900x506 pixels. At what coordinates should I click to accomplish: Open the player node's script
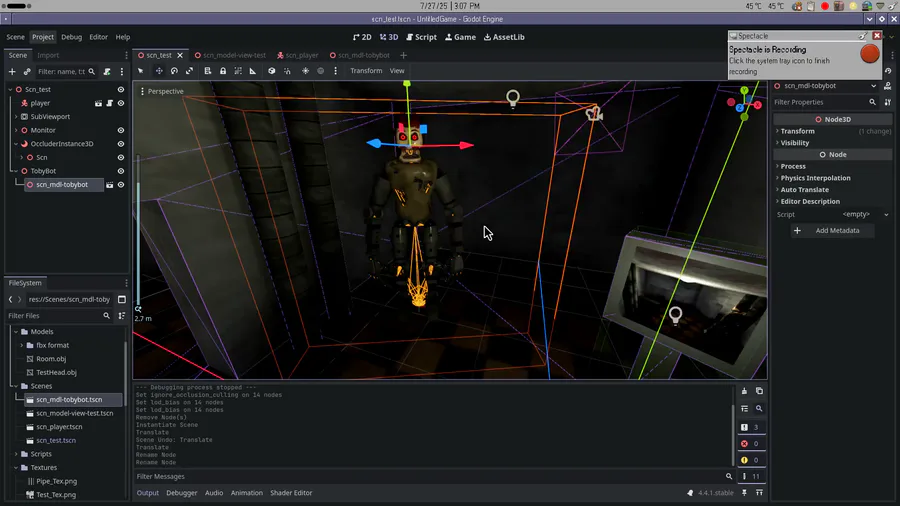(110, 103)
